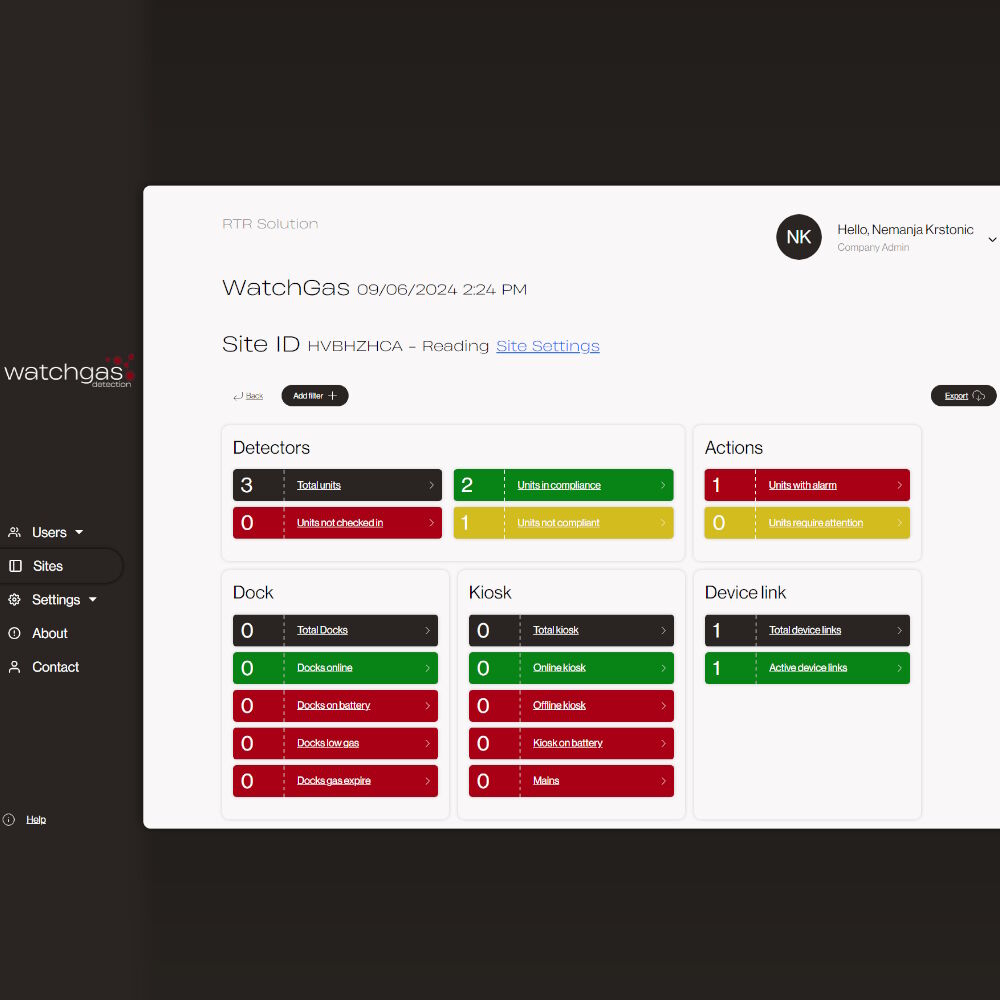
Task: Click the Users icon in sidebar
Action: point(14,532)
